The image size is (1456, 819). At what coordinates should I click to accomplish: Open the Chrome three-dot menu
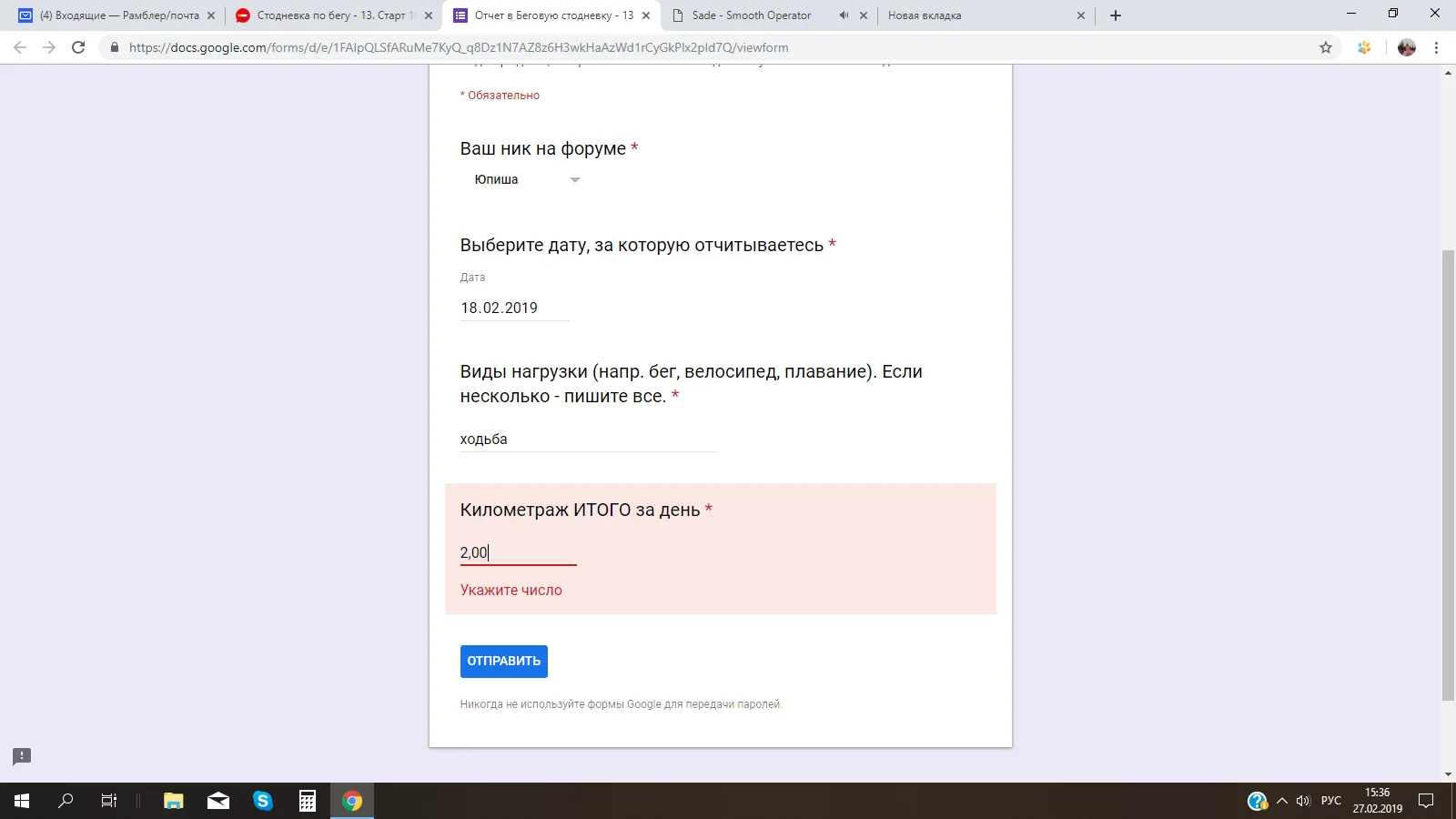tap(1437, 47)
